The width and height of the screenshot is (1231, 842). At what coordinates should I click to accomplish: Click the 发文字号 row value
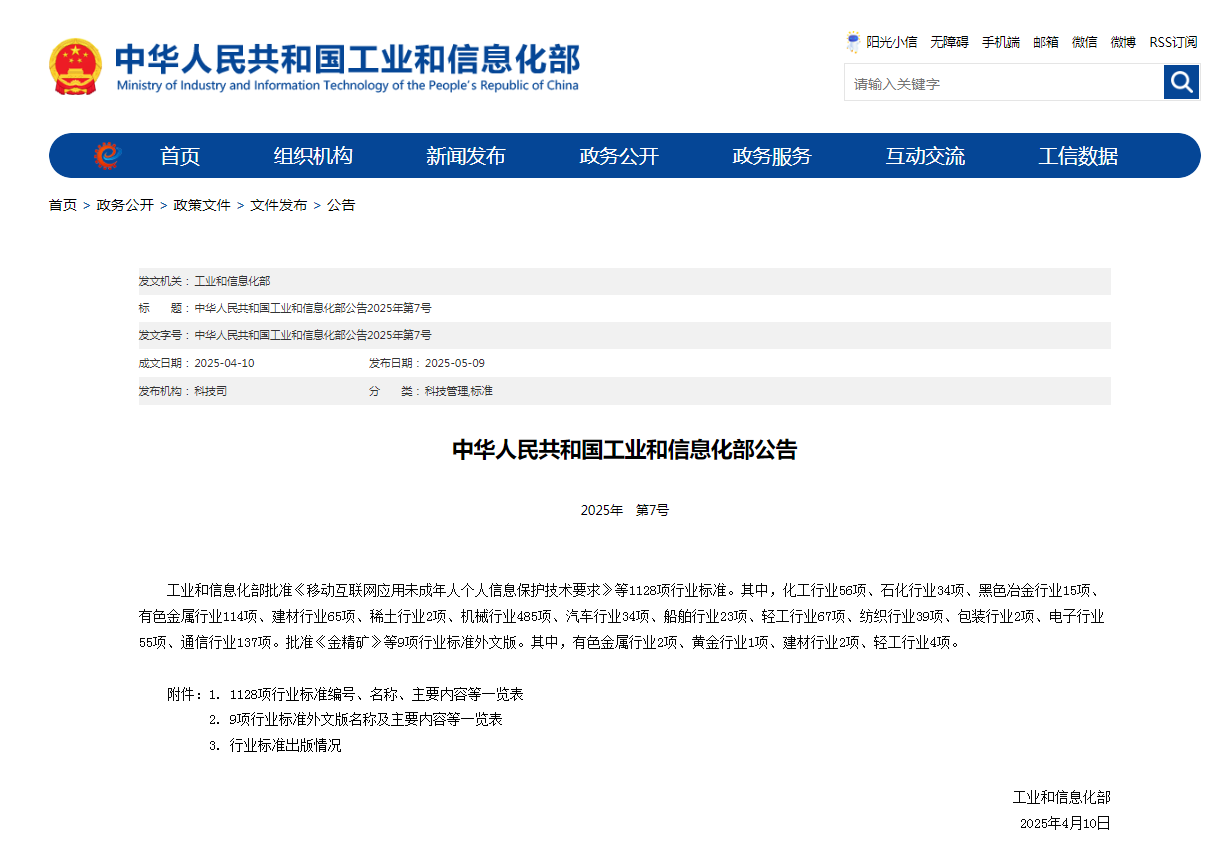(313, 335)
